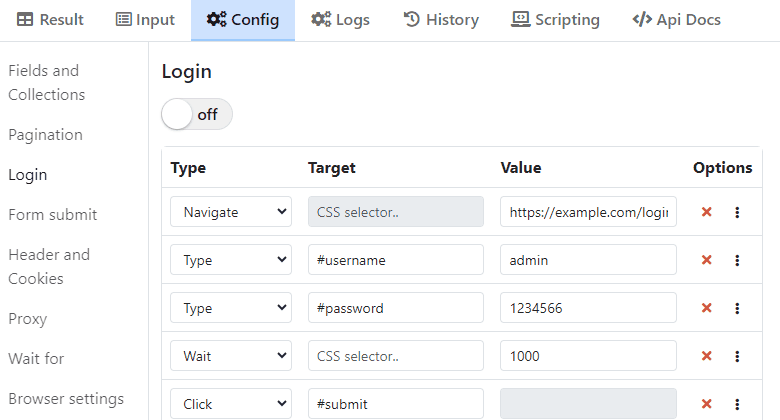Open Header and Cookies settings
Image resolution: width=780 pixels, height=420 pixels.
49,266
